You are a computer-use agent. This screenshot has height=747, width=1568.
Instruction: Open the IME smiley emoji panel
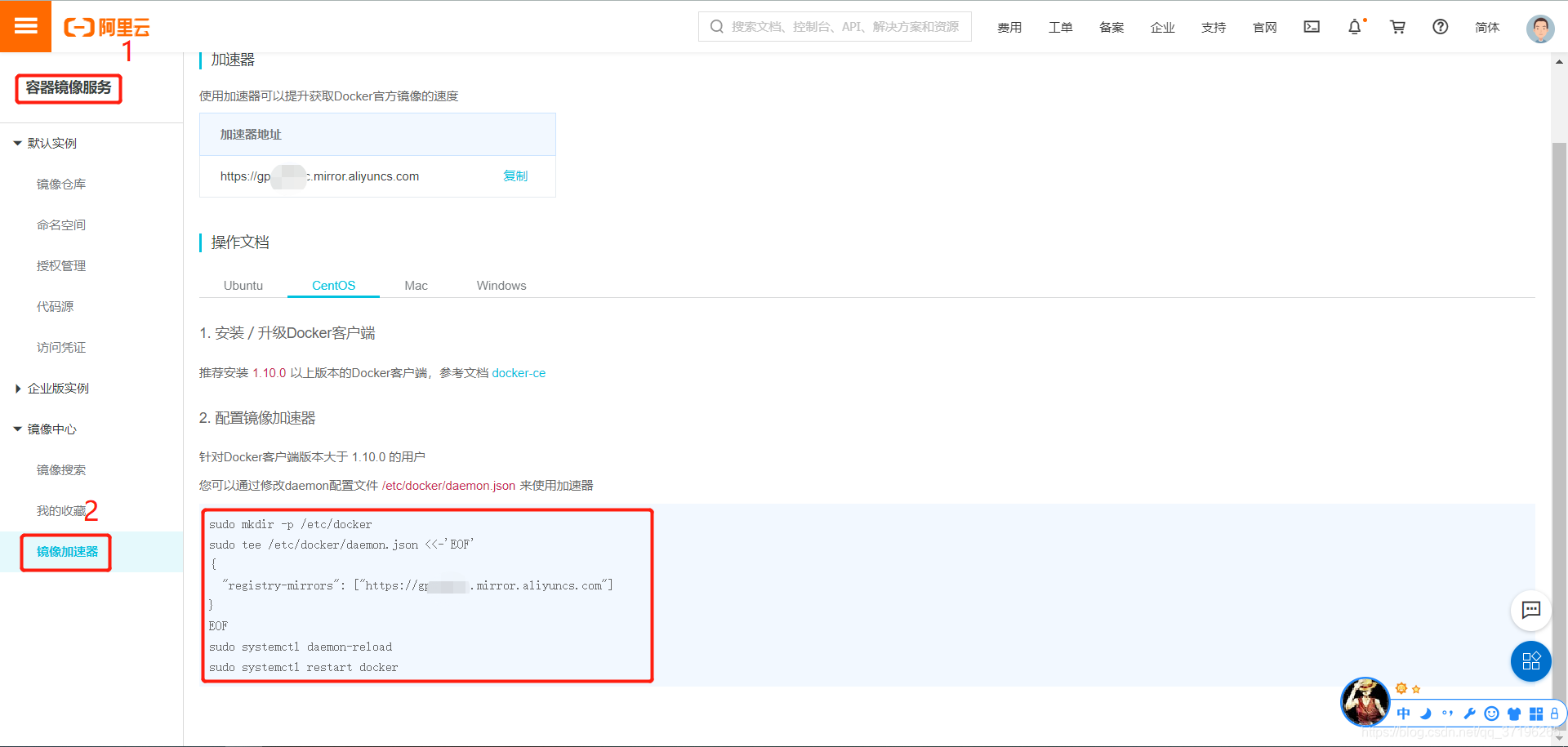click(x=1491, y=714)
